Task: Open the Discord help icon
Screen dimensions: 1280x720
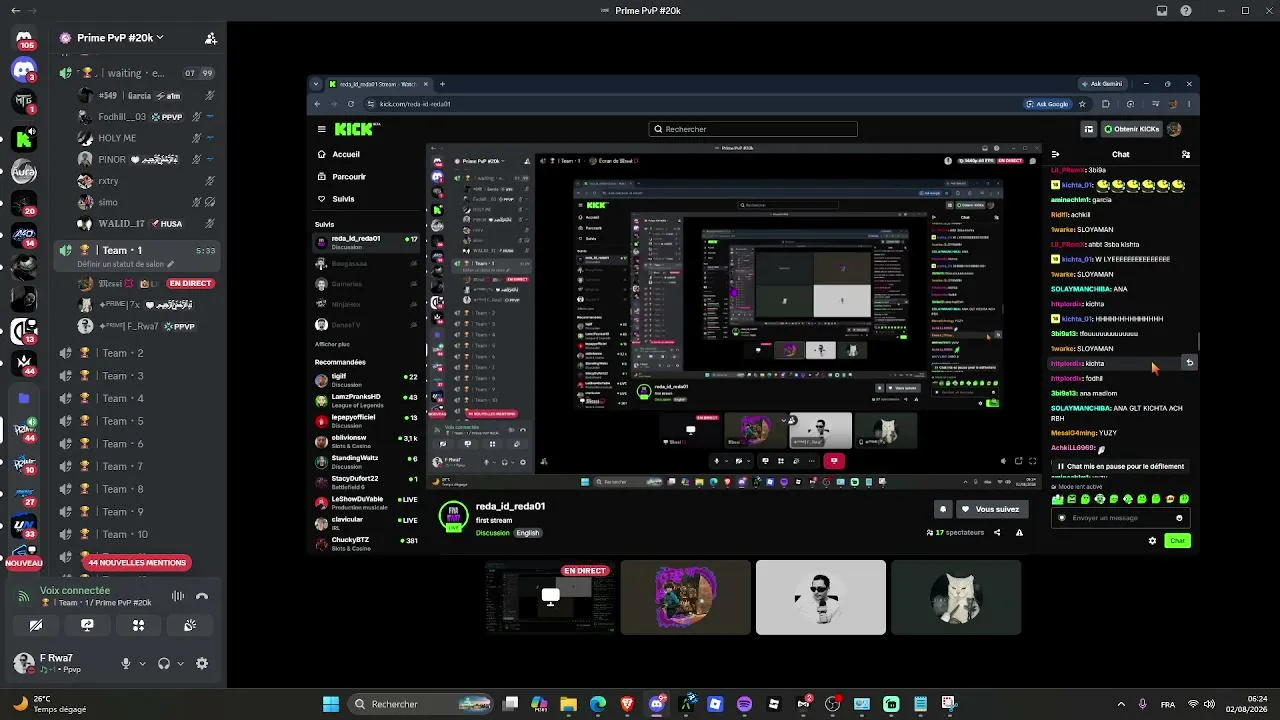Action: coord(1186,11)
